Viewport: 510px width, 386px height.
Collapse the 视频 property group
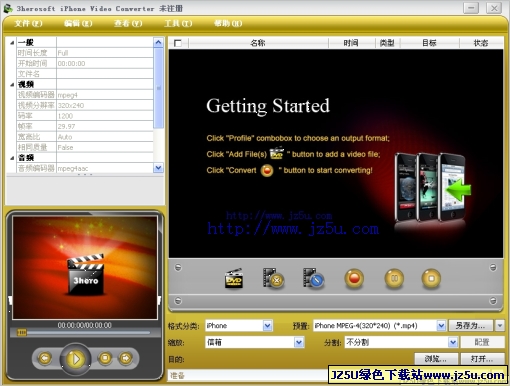tap(12, 85)
